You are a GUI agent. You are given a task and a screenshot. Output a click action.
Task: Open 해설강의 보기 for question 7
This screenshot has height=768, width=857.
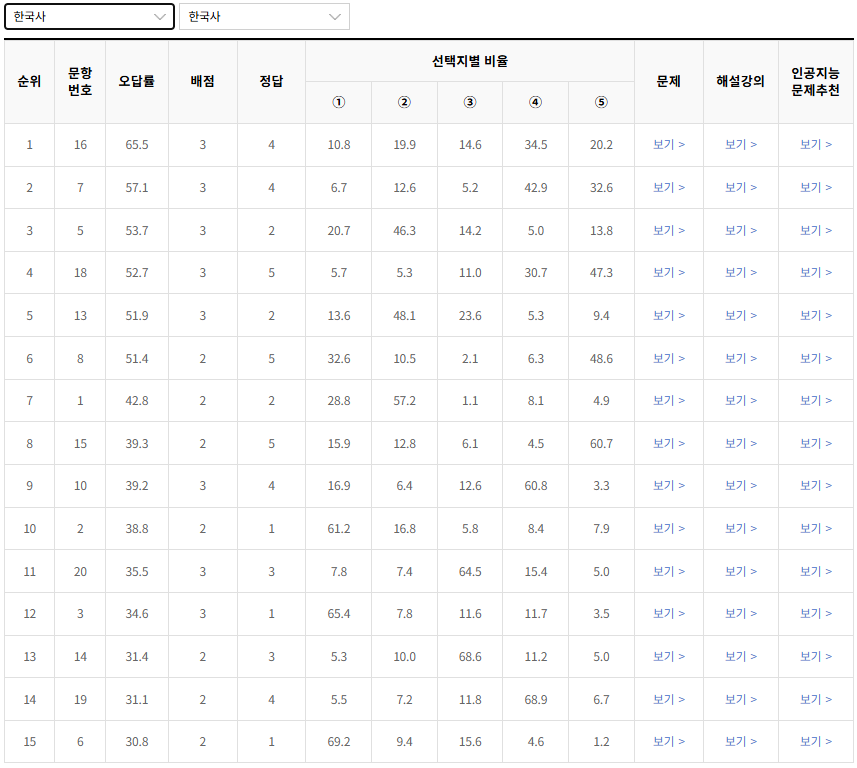tap(739, 187)
